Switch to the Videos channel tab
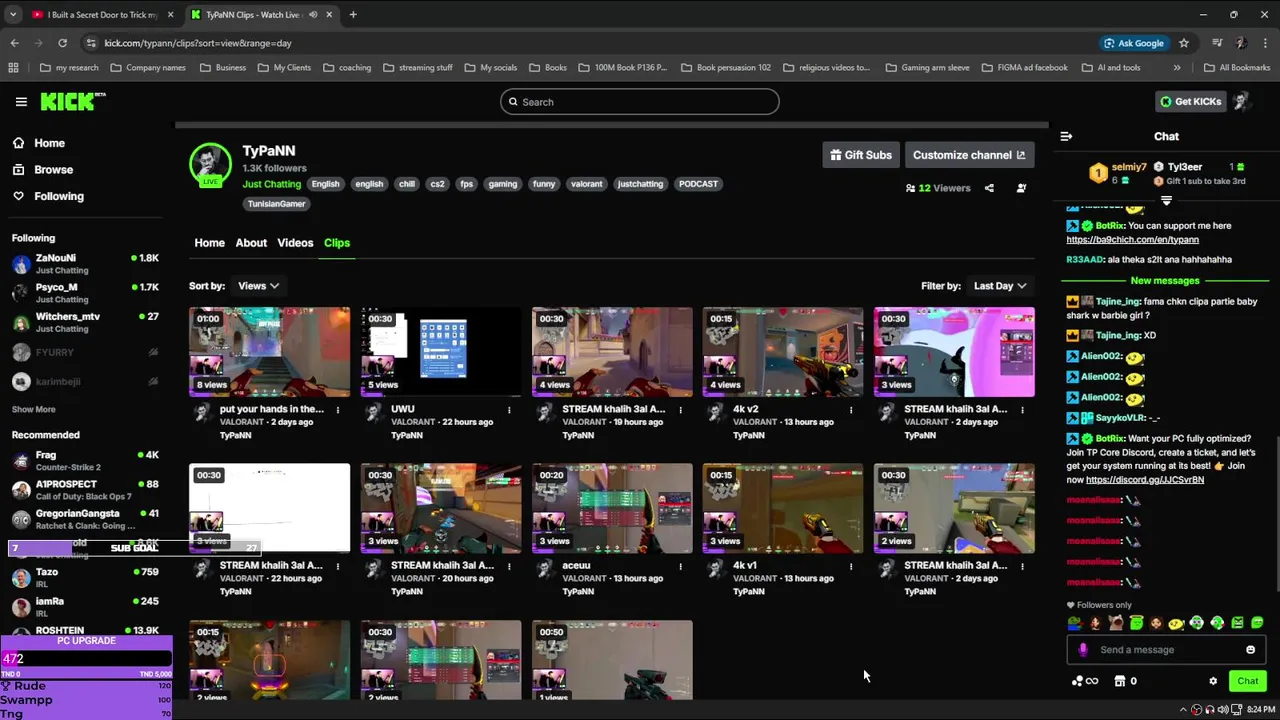Screen dimensions: 1280x720 coord(295,243)
